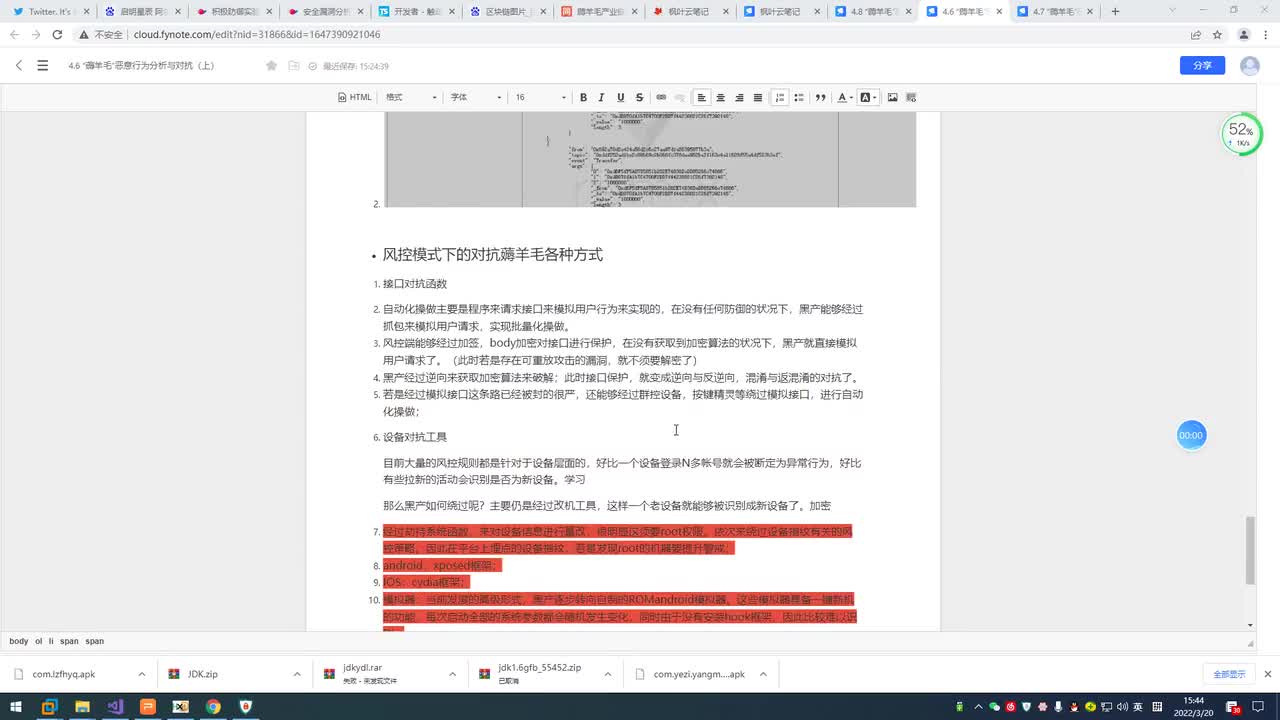Center align the text
The image size is (1280, 720).
coord(720,97)
